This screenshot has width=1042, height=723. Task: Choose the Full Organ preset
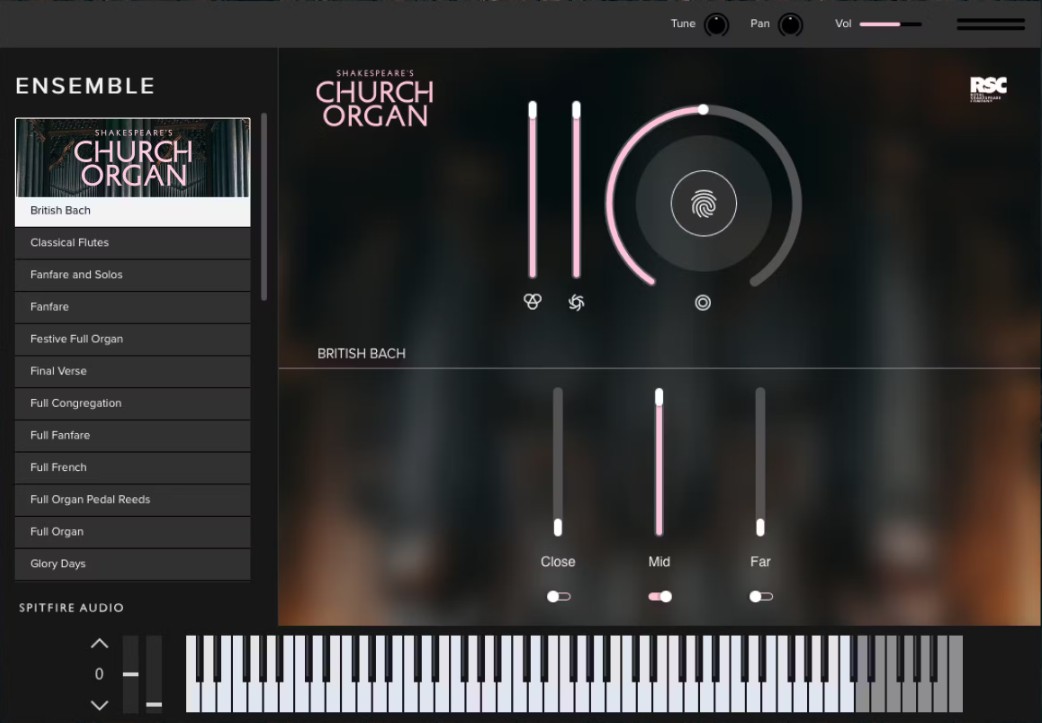tap(133, 532)
